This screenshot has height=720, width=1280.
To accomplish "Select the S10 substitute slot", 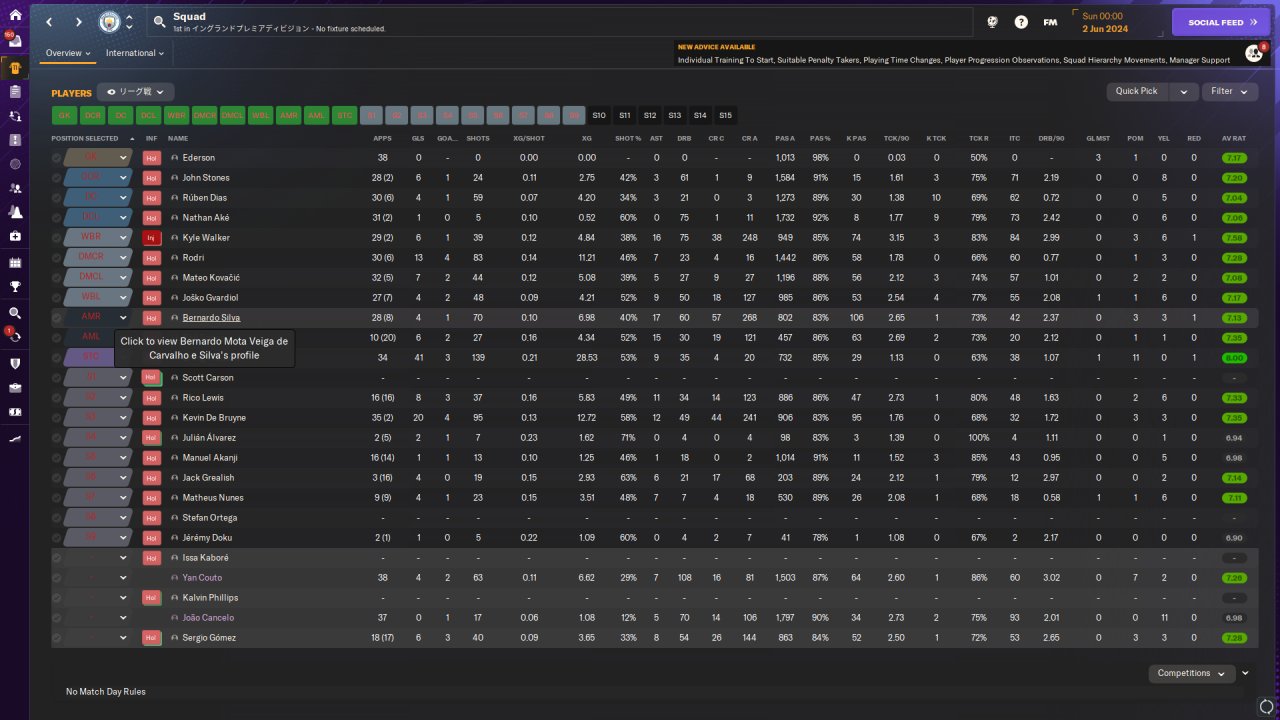I will pyautogui.click(x=599, y=116).
